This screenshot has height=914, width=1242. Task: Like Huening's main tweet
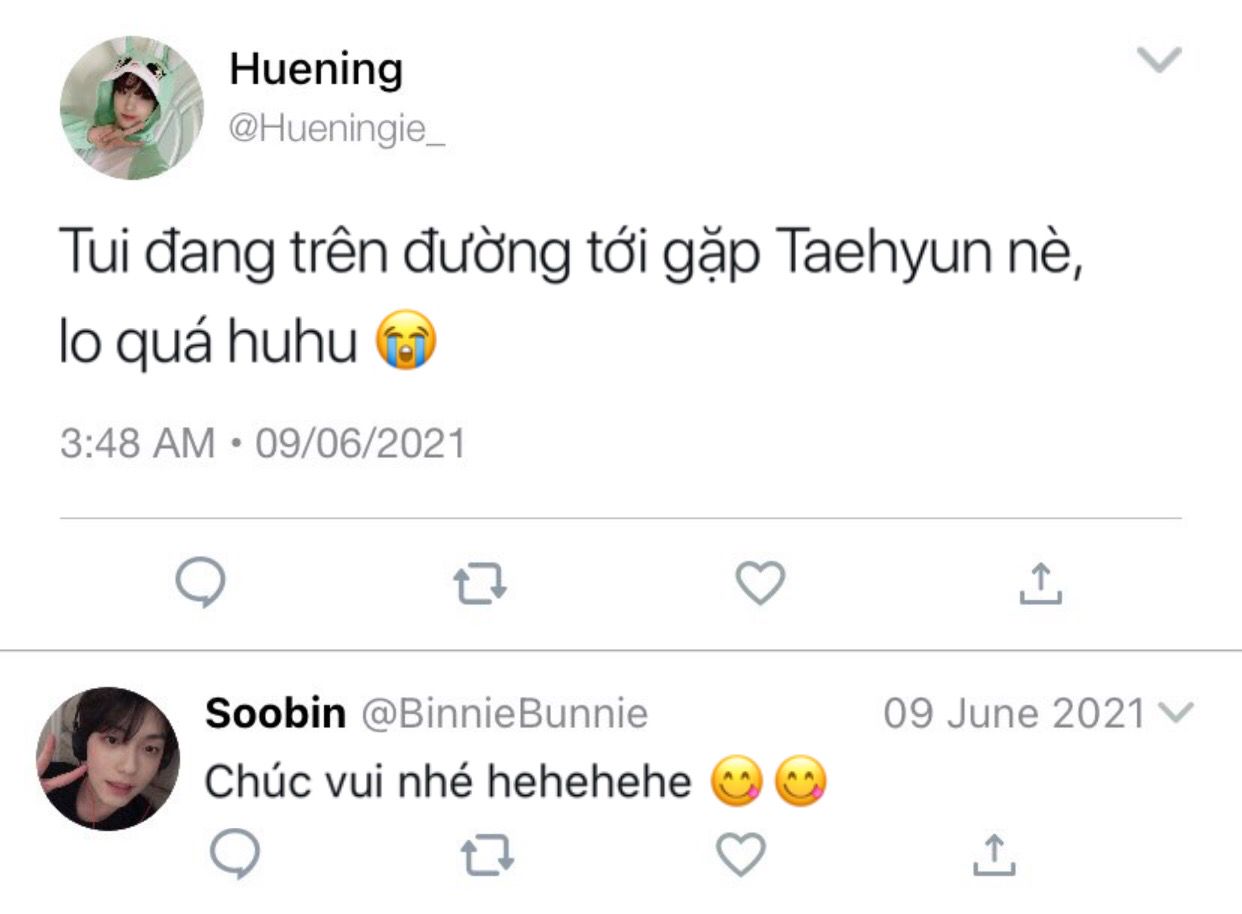760,583
